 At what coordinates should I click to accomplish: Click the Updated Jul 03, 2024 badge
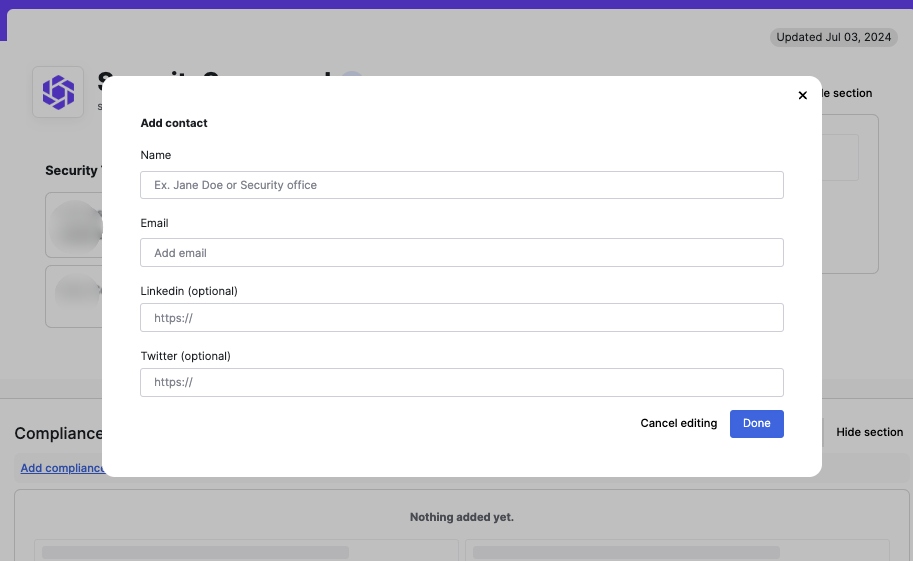tap(833, 37)
